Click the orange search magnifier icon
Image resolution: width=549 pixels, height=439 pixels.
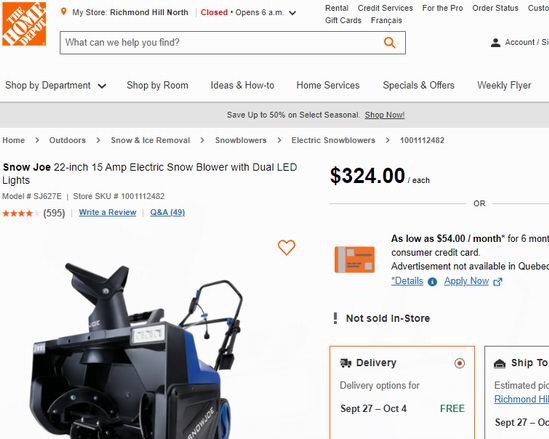click(x=389, y=43)
